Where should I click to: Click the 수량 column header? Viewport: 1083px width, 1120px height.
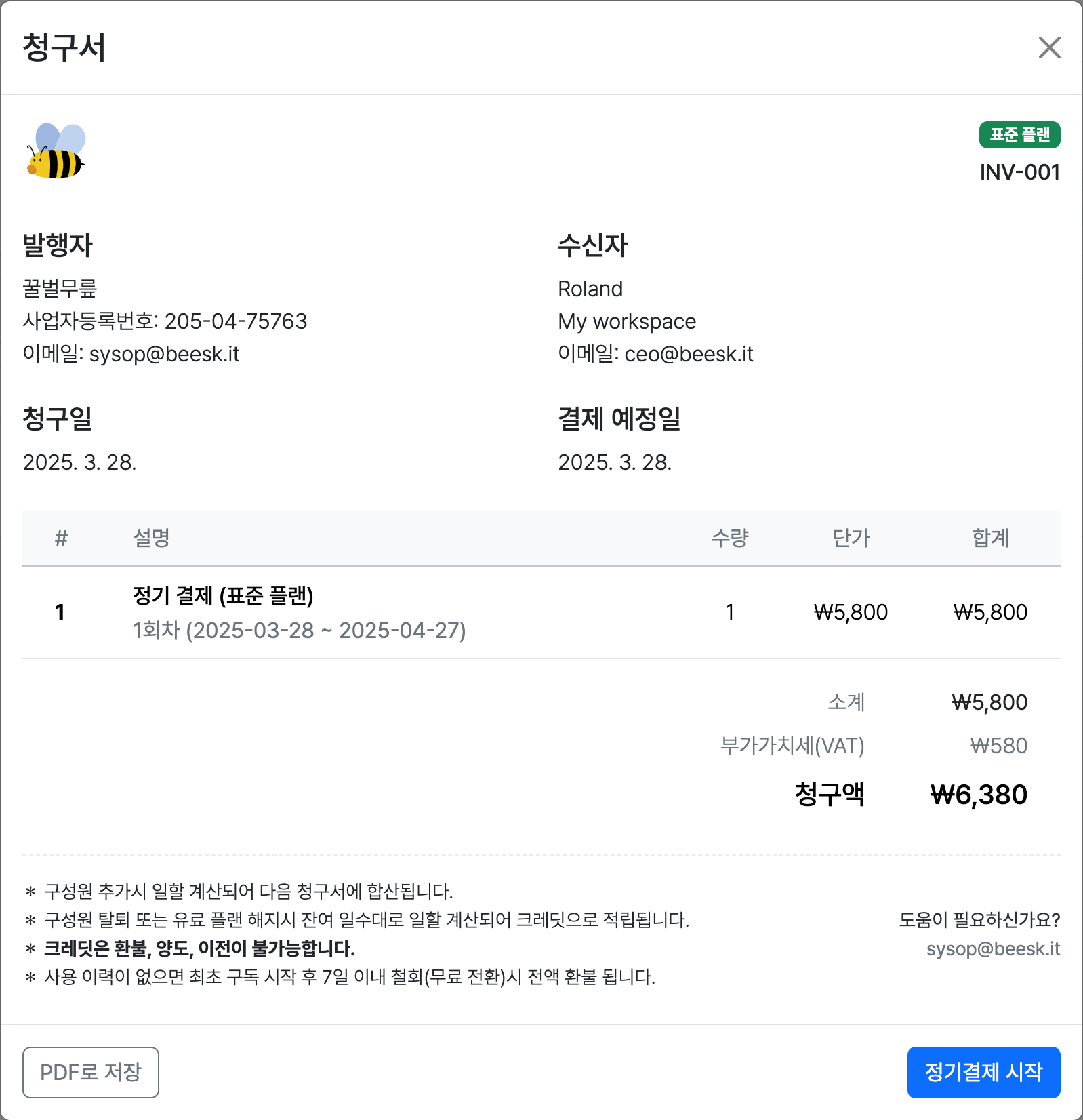coord(730,538)
